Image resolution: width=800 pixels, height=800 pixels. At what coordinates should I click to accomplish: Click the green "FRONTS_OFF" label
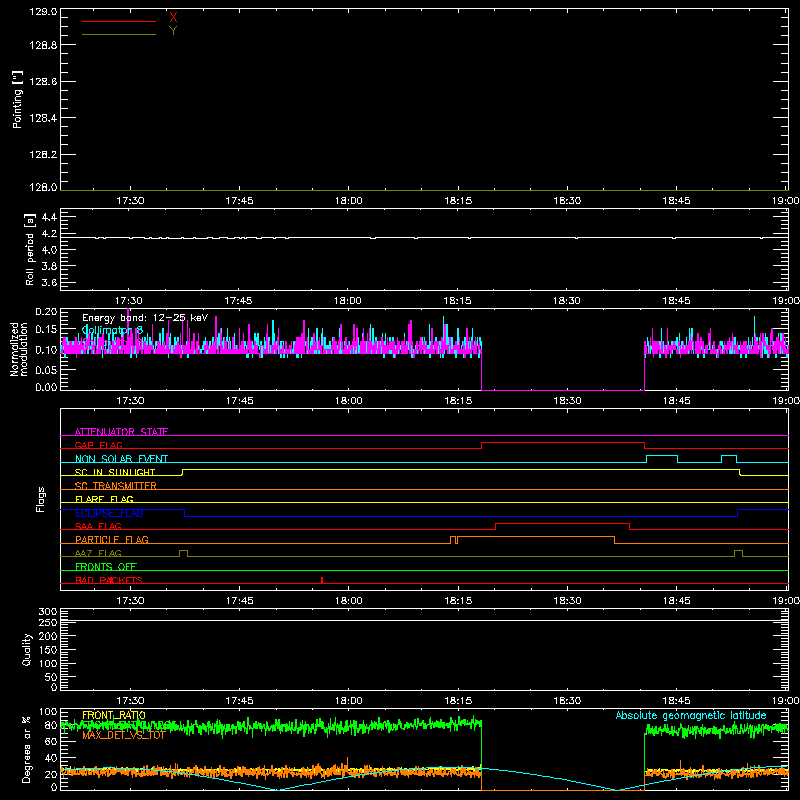click(x=106, y=566)
